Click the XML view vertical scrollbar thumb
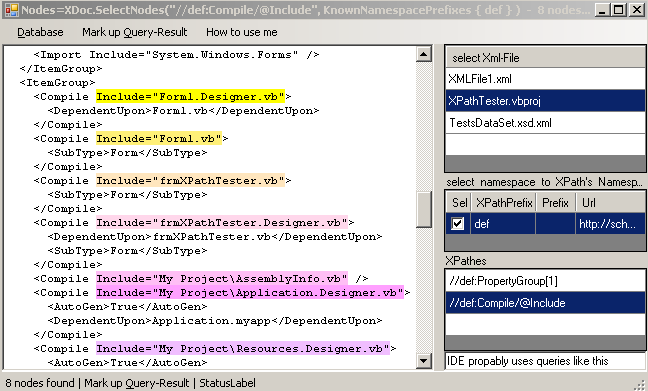This screenshot has height=391, width=648. click(x=424, y=210)
